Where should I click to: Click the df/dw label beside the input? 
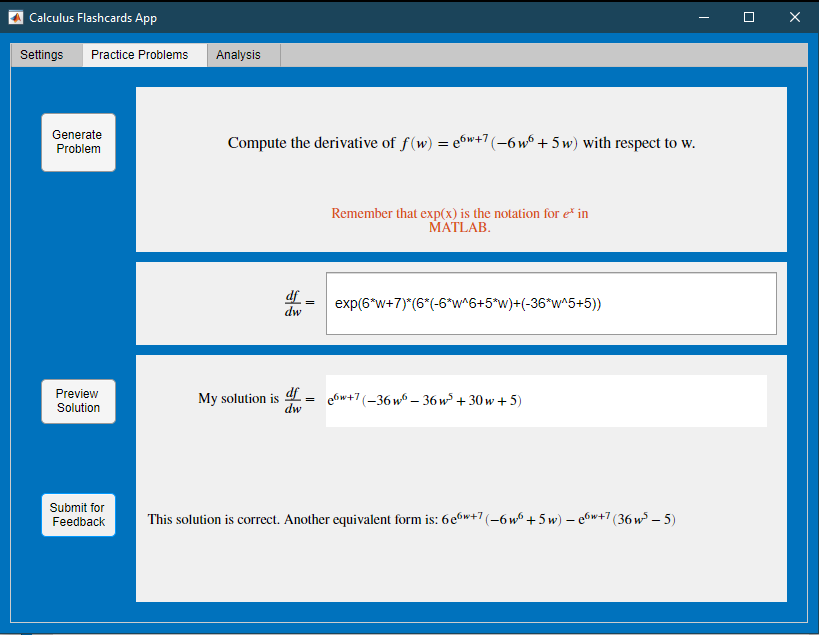click(299, 303)
